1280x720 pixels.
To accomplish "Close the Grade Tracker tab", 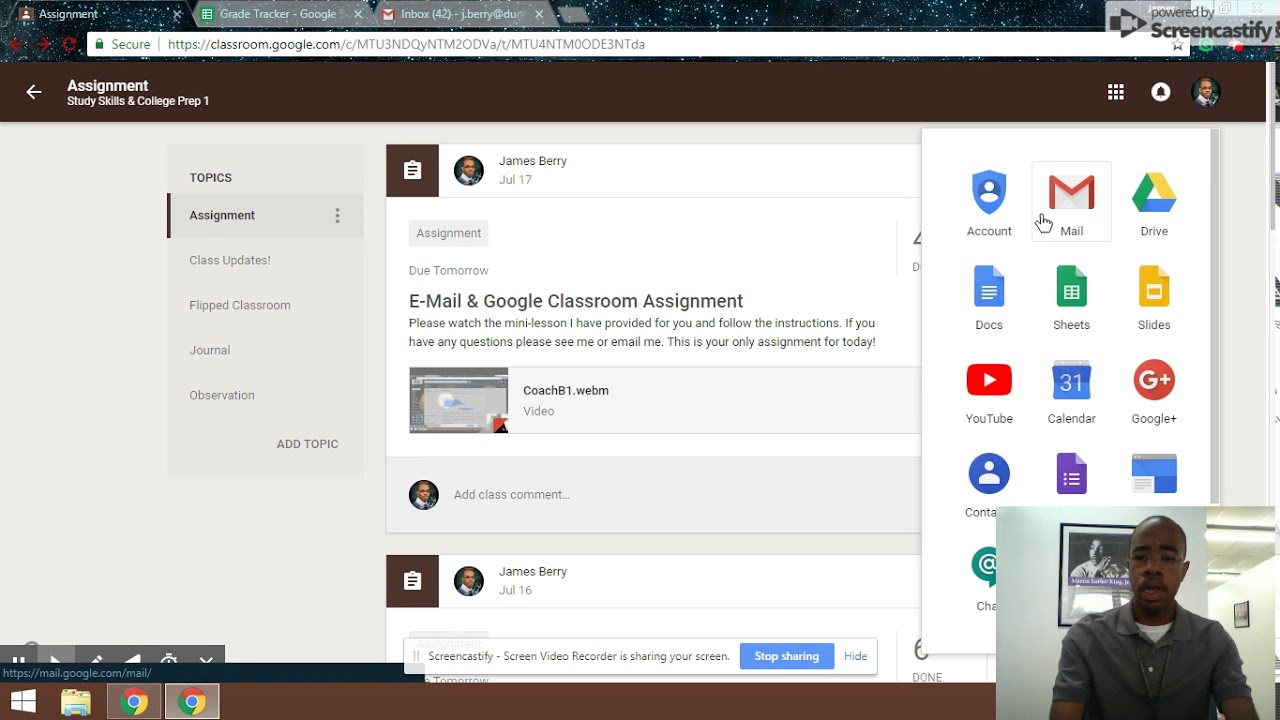I will [x=358, y=14].
